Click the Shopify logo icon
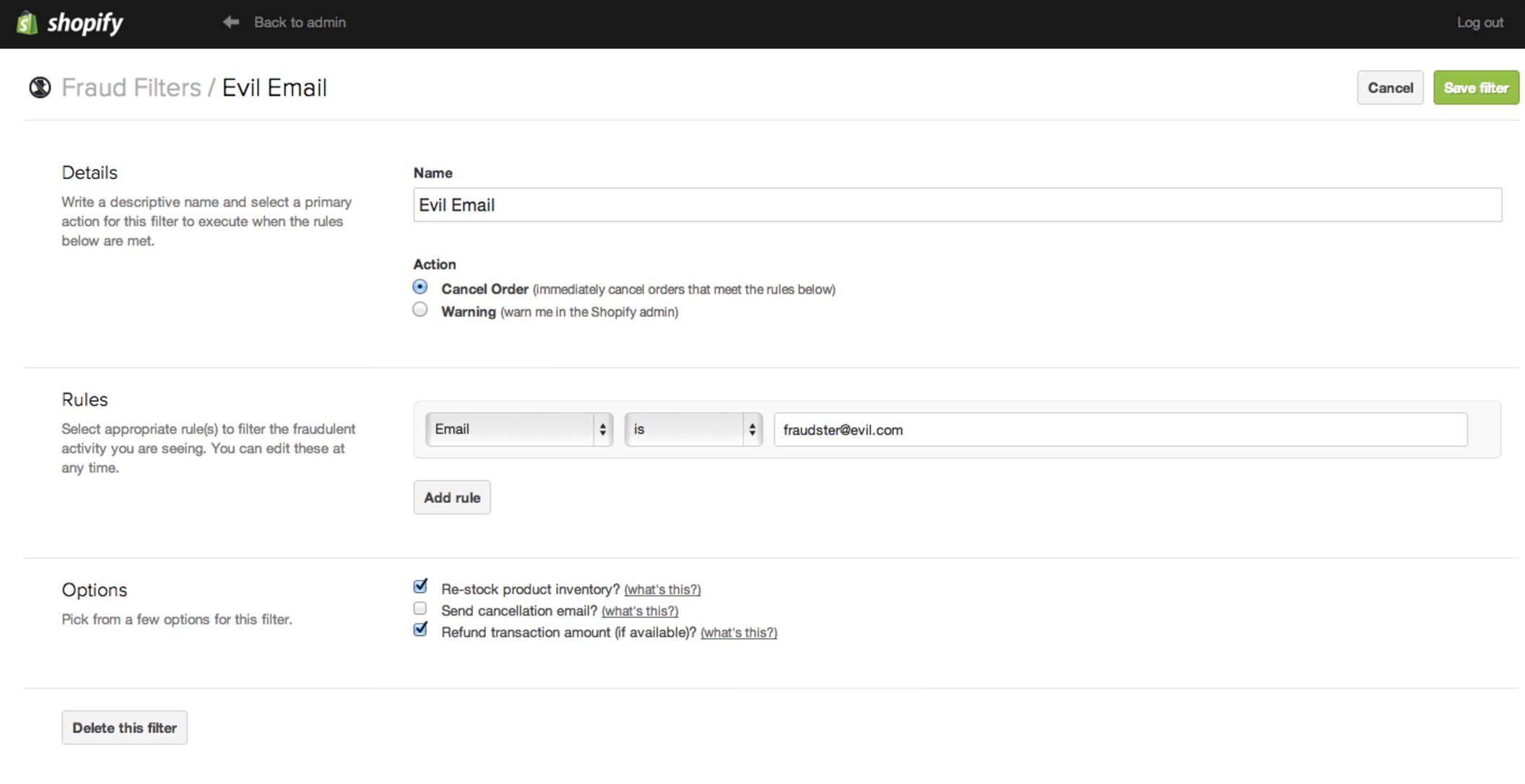 pyautogui.click(x=27, y=22)
